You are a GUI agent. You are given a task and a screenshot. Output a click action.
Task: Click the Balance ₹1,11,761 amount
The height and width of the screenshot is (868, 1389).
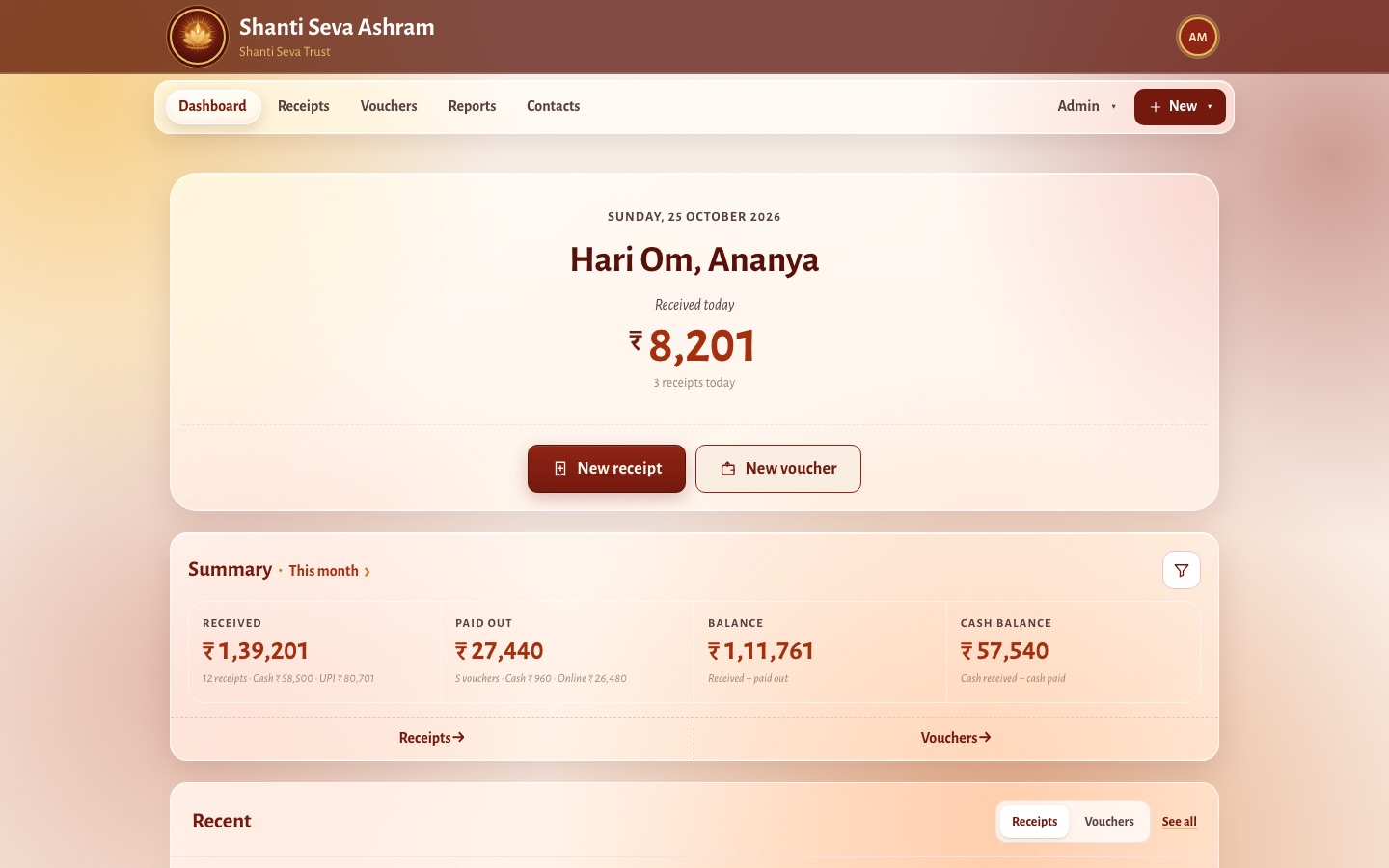(761, 651)
